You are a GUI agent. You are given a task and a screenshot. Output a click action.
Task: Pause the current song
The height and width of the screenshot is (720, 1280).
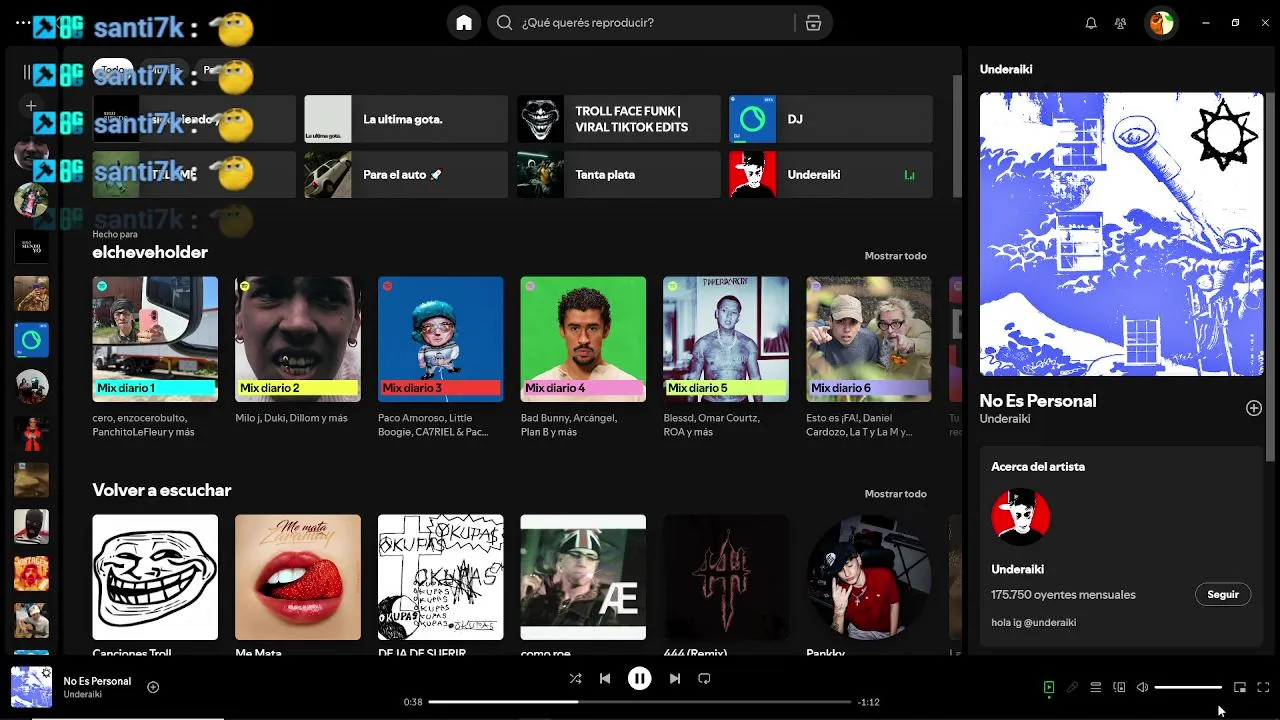click(640, 678)
